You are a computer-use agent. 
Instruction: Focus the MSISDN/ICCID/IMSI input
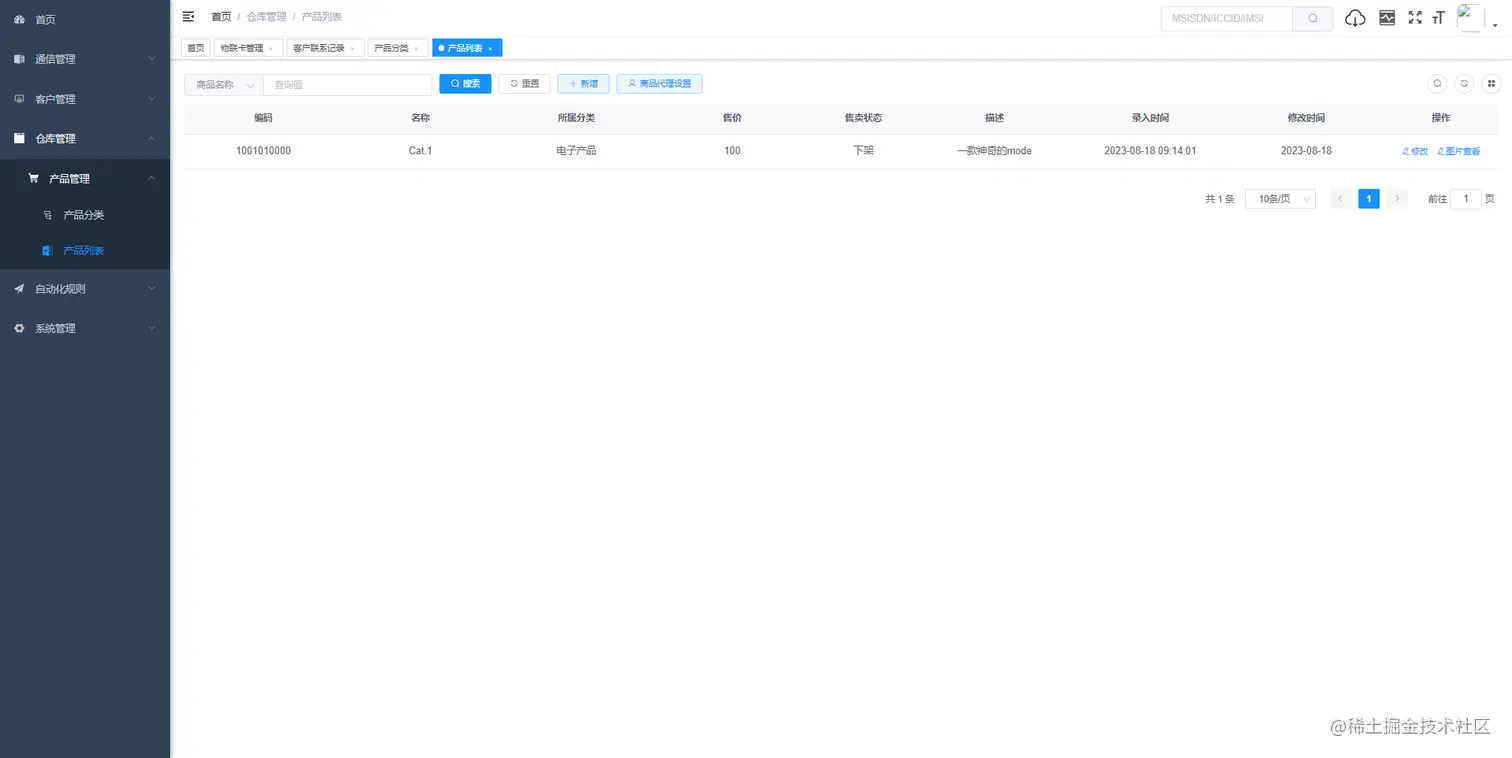click(x=1227, y=18)
